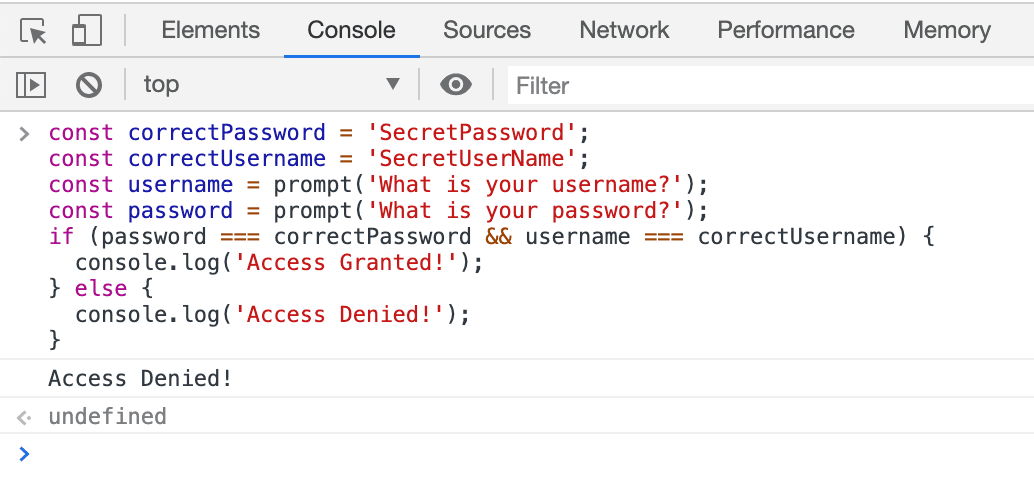Create a live expression with eye icon
The width and height of the screenshot is (1034, 478).
point(456,85)
